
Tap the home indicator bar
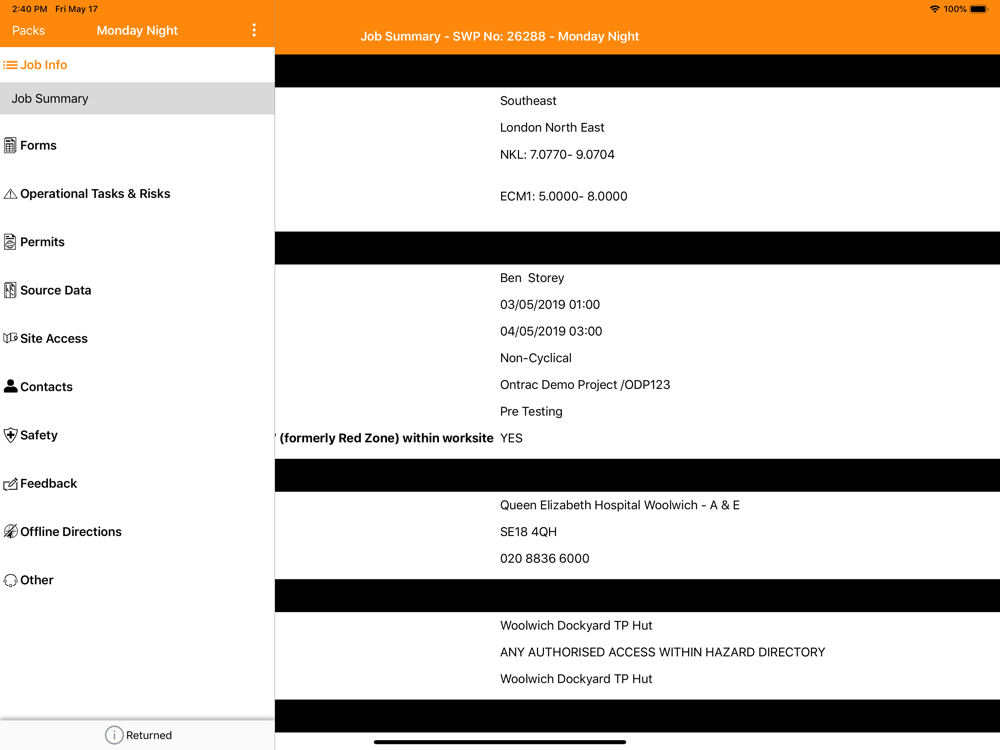[x=500, y=742]
